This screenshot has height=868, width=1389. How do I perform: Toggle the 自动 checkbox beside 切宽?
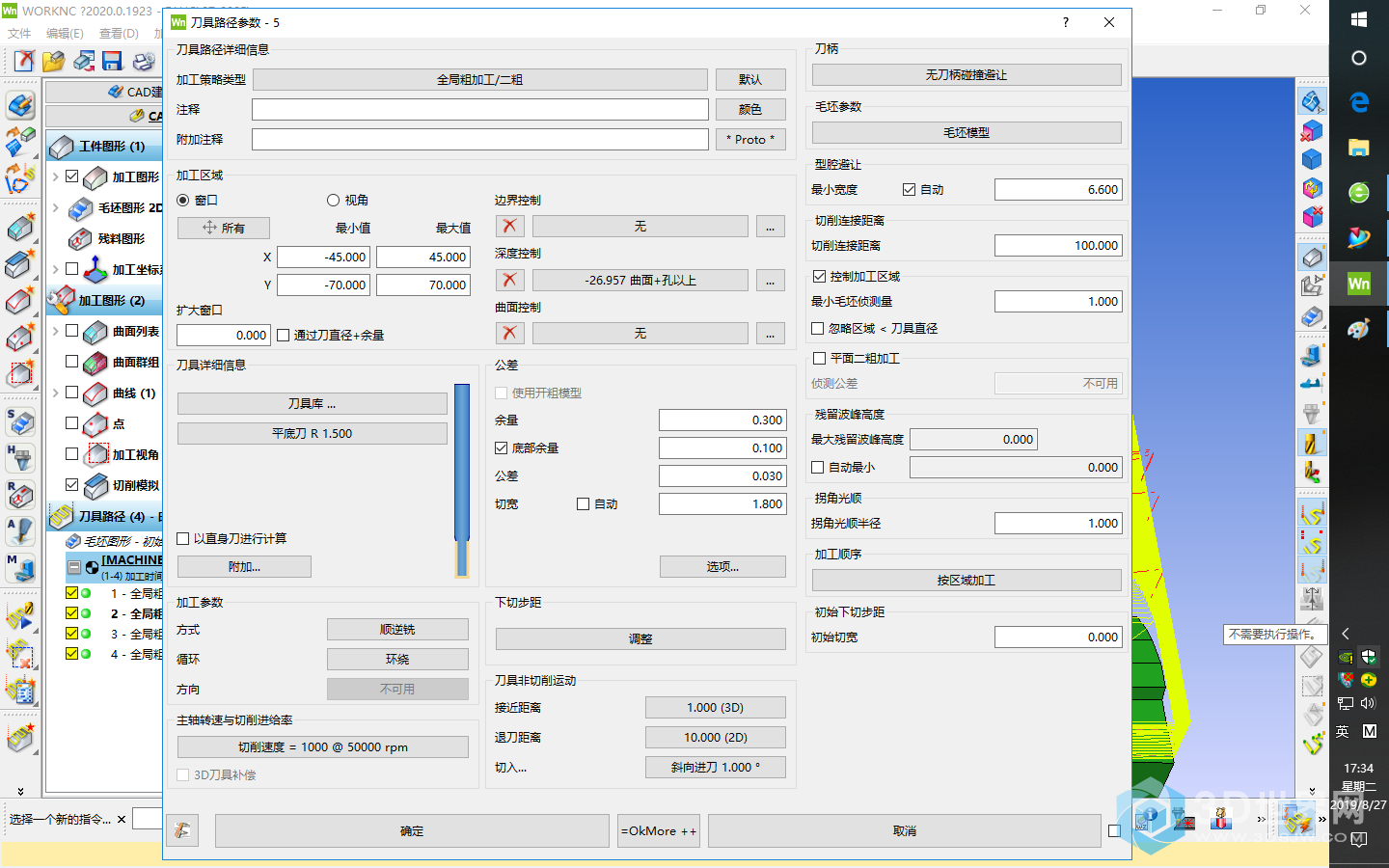tap(583, 503)
